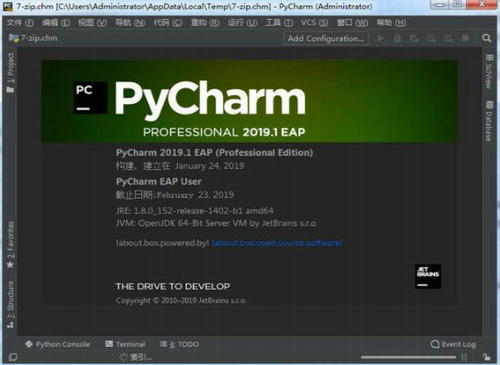Open the 文件 (F) menu
Image resolution: width=500 pixels, height=365 pixels.
(20, 23)
